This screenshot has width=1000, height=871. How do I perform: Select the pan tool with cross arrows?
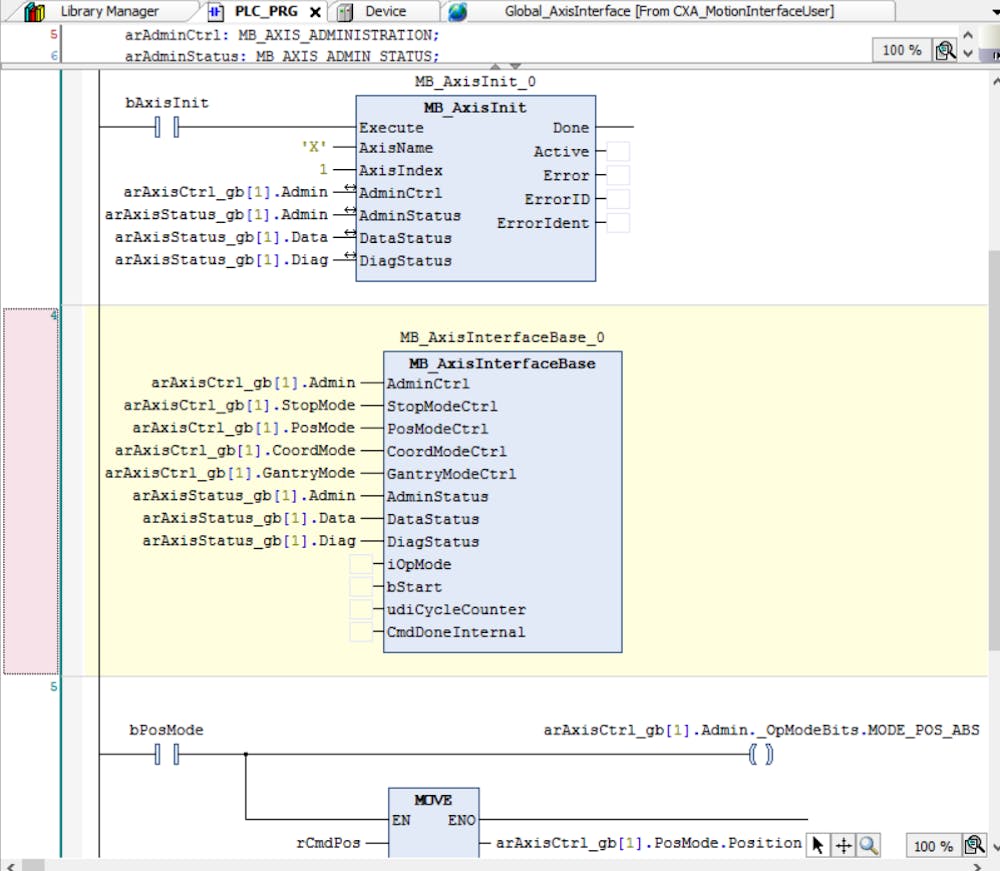tap(841, 845)
